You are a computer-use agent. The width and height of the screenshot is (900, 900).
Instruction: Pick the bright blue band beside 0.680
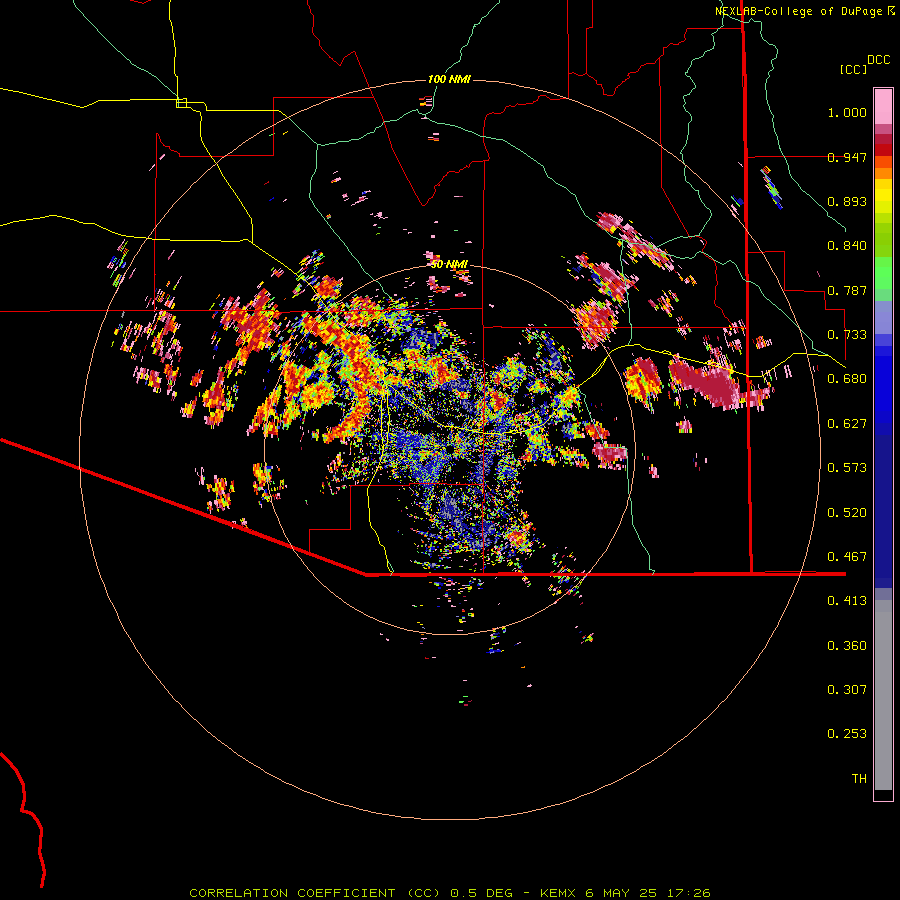tap(883, 383)
